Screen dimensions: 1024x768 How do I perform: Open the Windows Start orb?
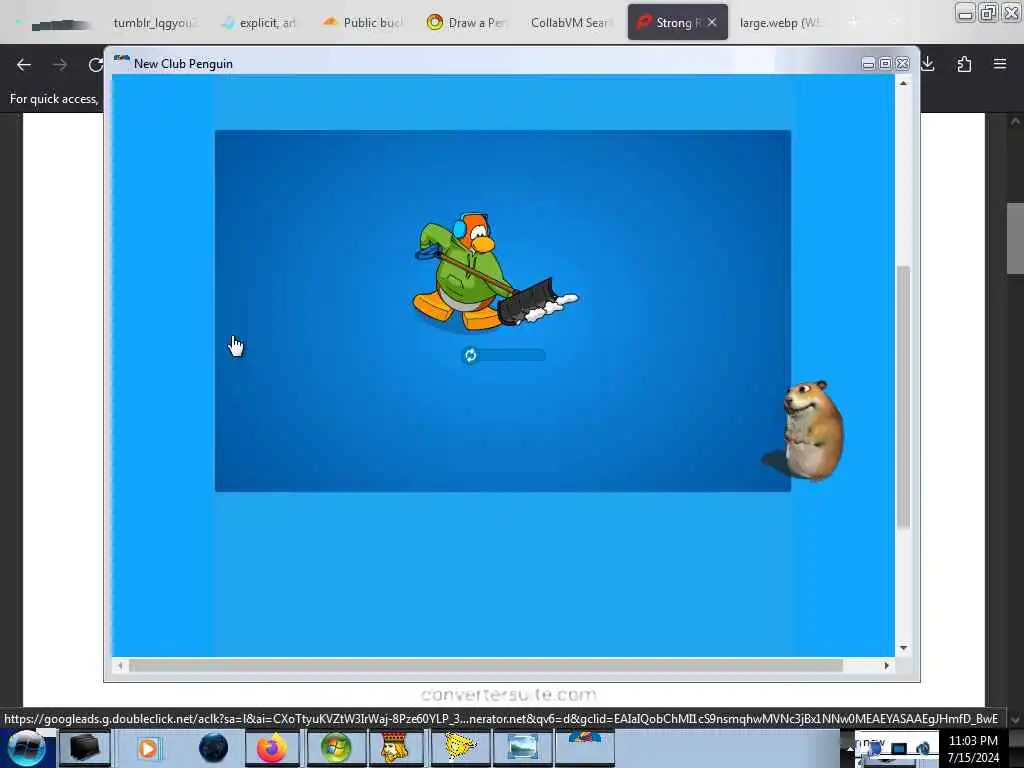27,748
